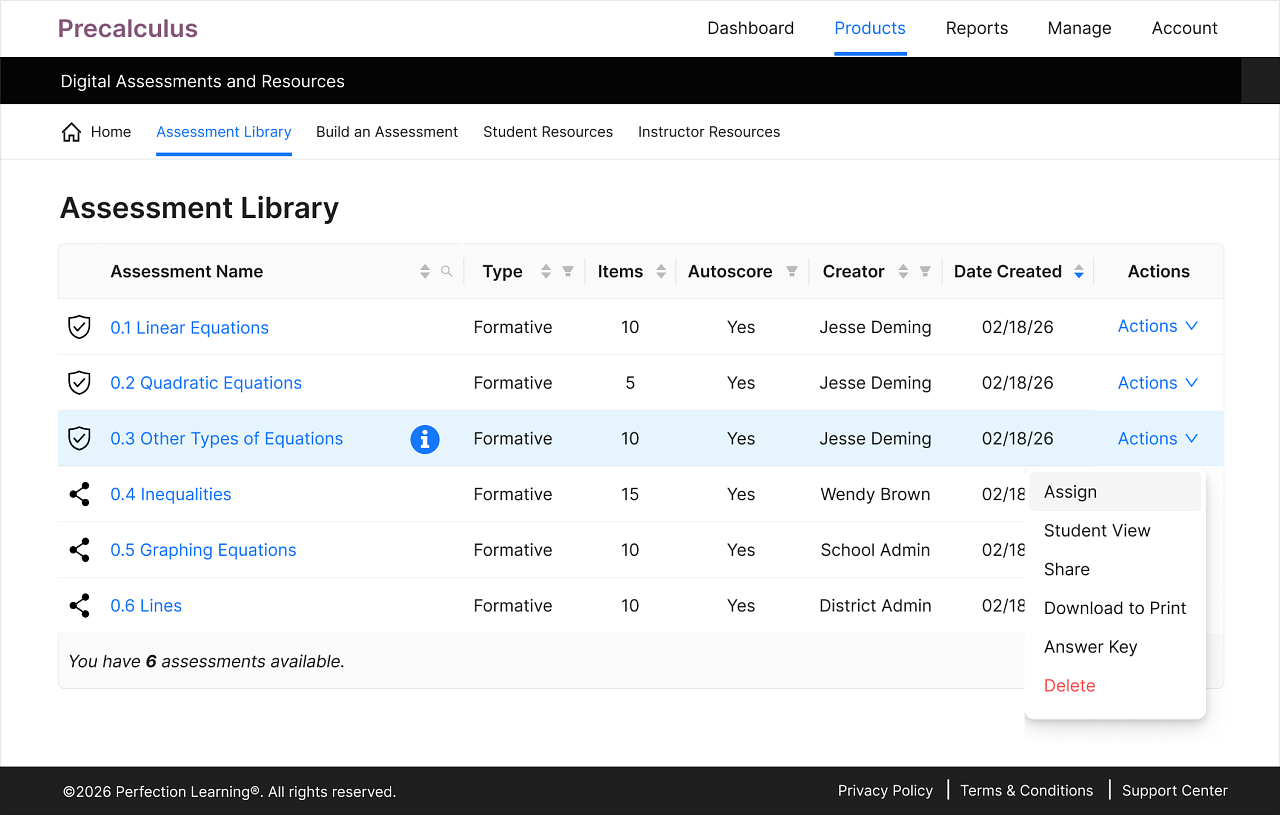Open the Actions dropdown for 0.1 Linear Equations

click(x=1157, y=326)
